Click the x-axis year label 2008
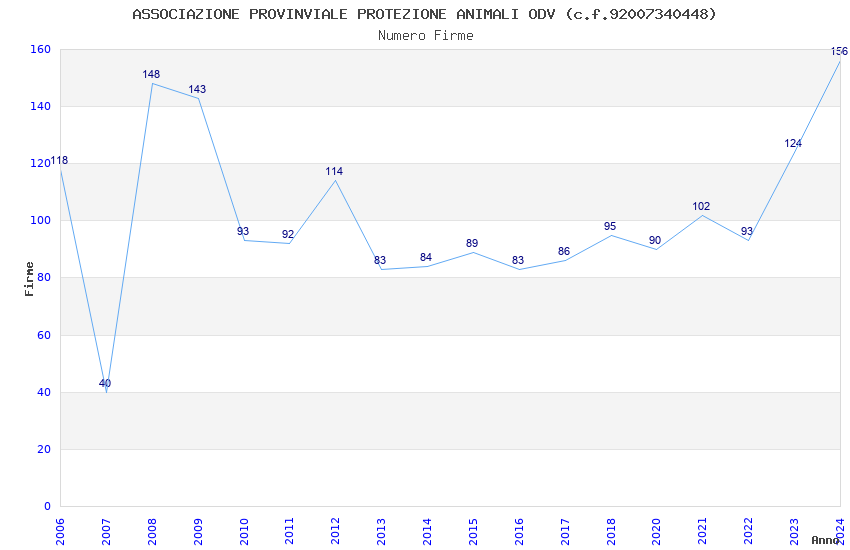Image resolution: width=850 pixels, height=550 pixels. [152, 531]
